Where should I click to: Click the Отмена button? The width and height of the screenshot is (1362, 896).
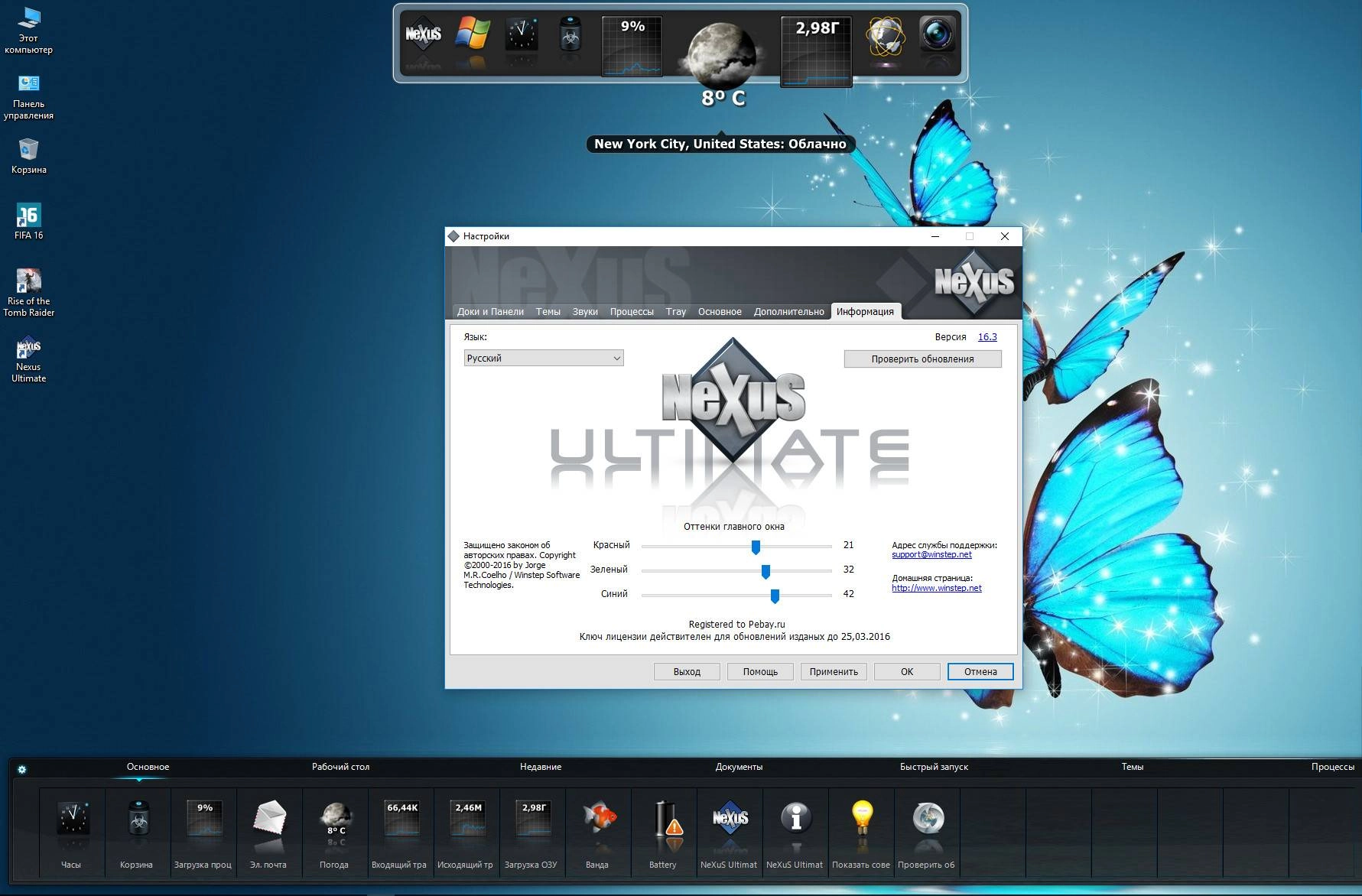980,671
